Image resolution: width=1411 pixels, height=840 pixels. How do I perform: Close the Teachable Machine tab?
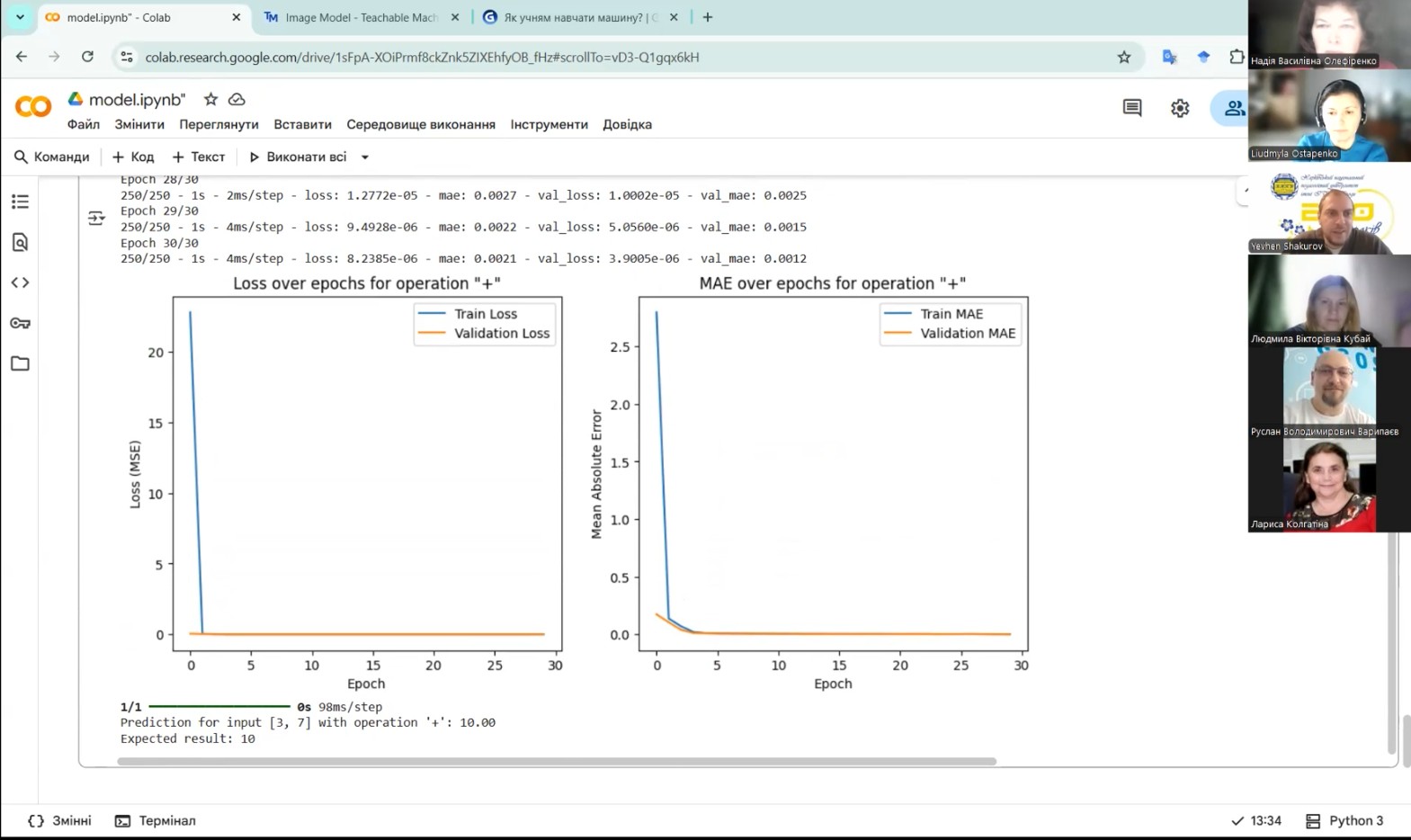pyautogui.click(x=455, y=17)
